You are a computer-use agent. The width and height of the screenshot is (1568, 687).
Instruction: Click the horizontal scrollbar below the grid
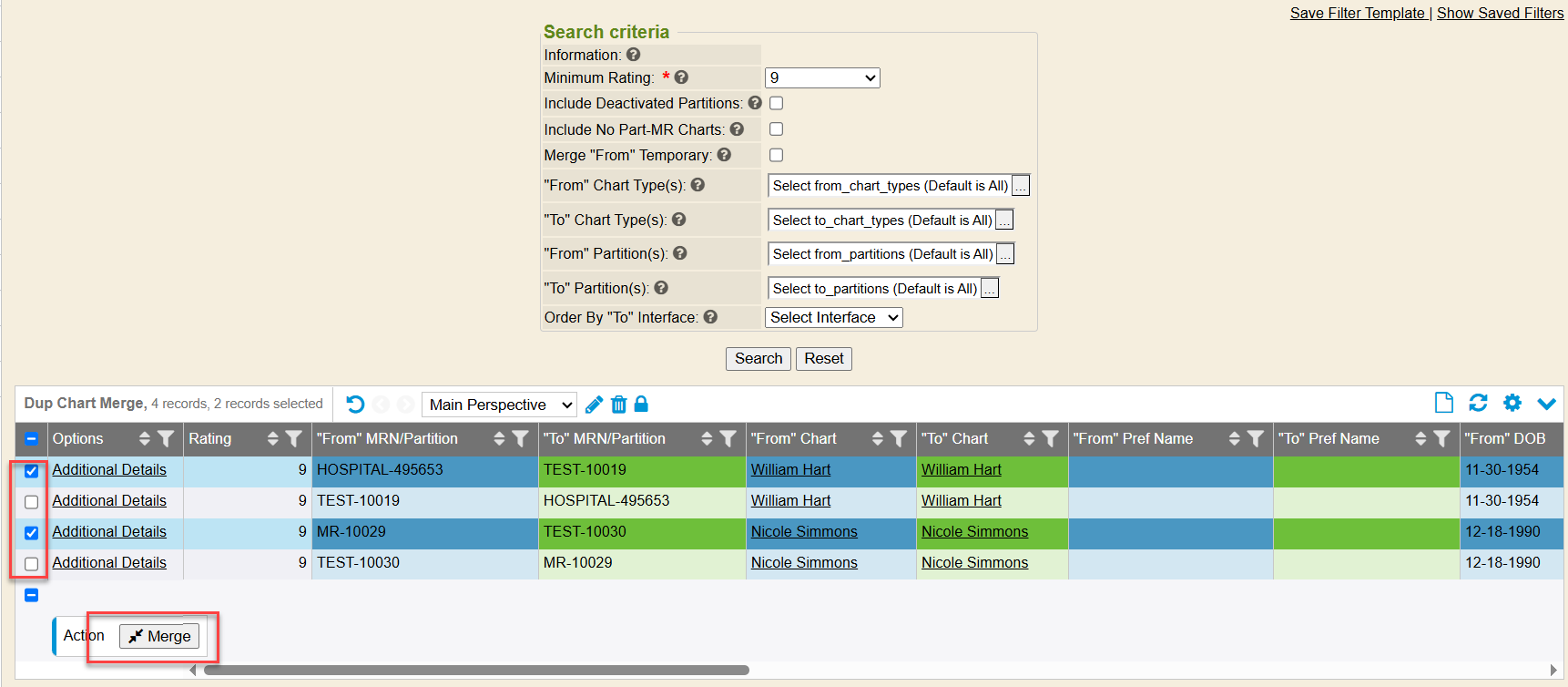click(476, 671)
